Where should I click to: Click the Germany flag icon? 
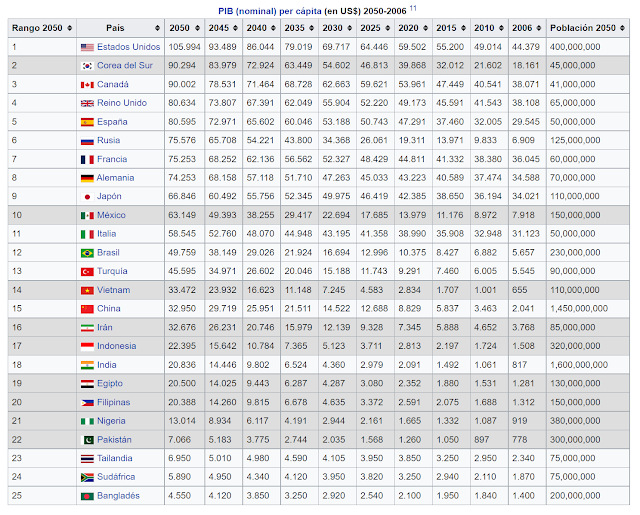pos(87,178)
